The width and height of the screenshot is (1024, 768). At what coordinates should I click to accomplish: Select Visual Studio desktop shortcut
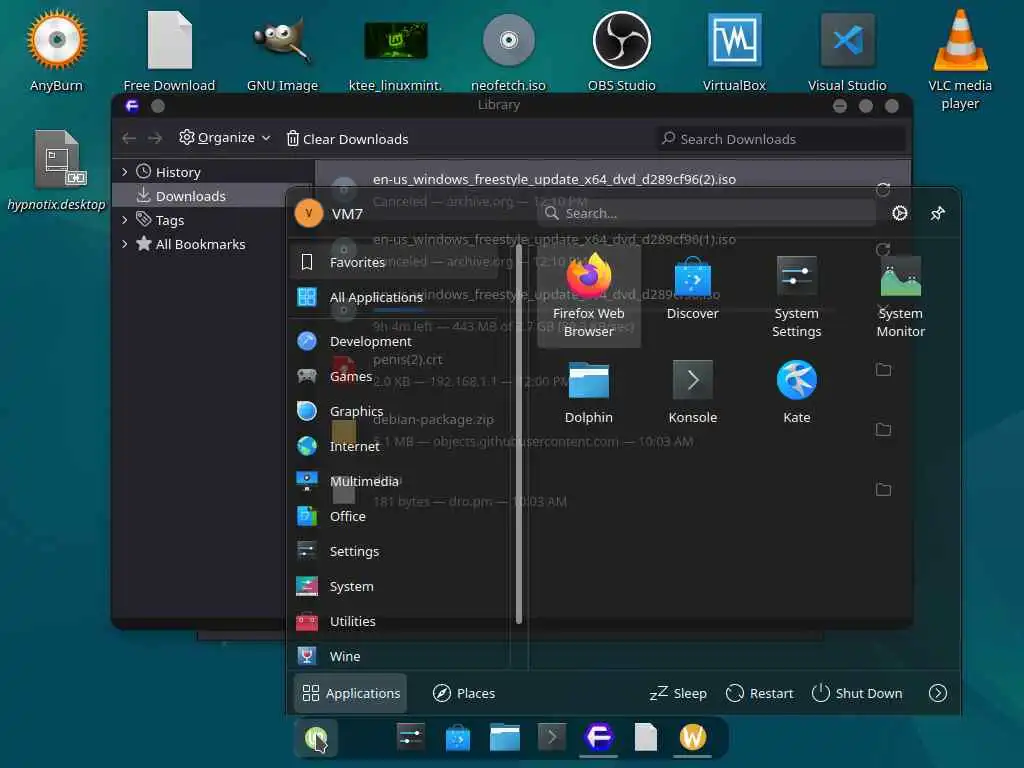847,50
